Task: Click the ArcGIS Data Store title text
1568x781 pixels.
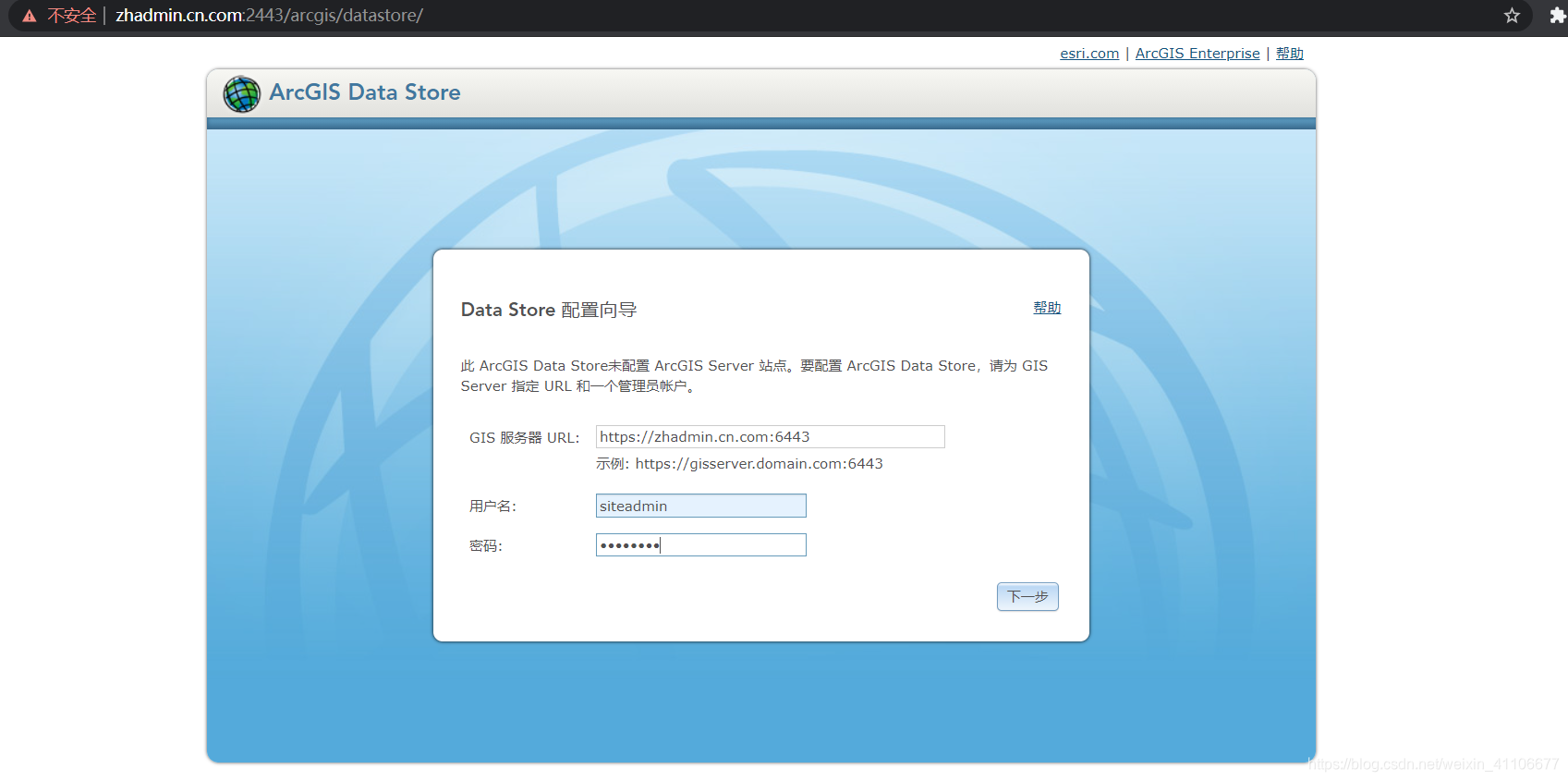Action: click(x=365, y=92)
